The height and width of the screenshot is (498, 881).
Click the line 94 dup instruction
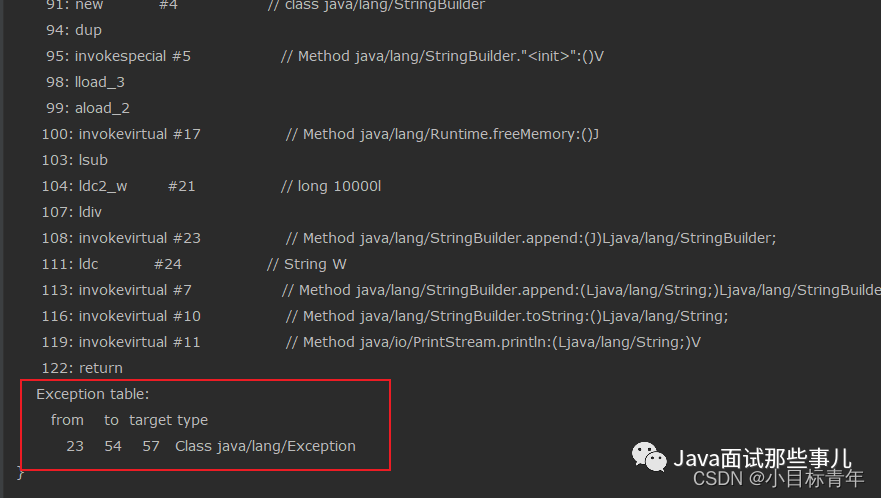point(74,30)
